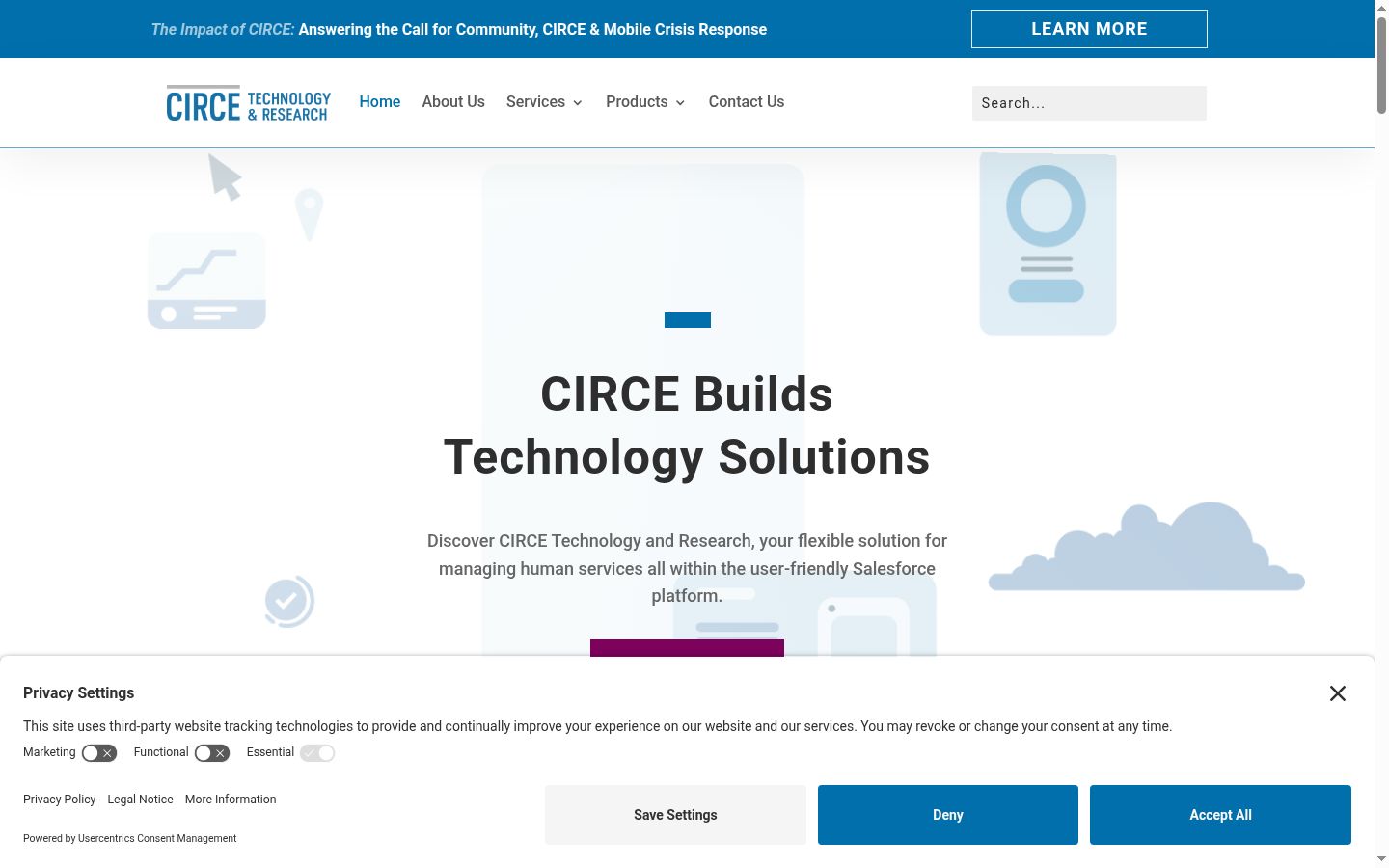The width and height of the screenshot is (1389, 868).
Task: Toggle the Marketing consent switch
Action: (x=99, y=753)
